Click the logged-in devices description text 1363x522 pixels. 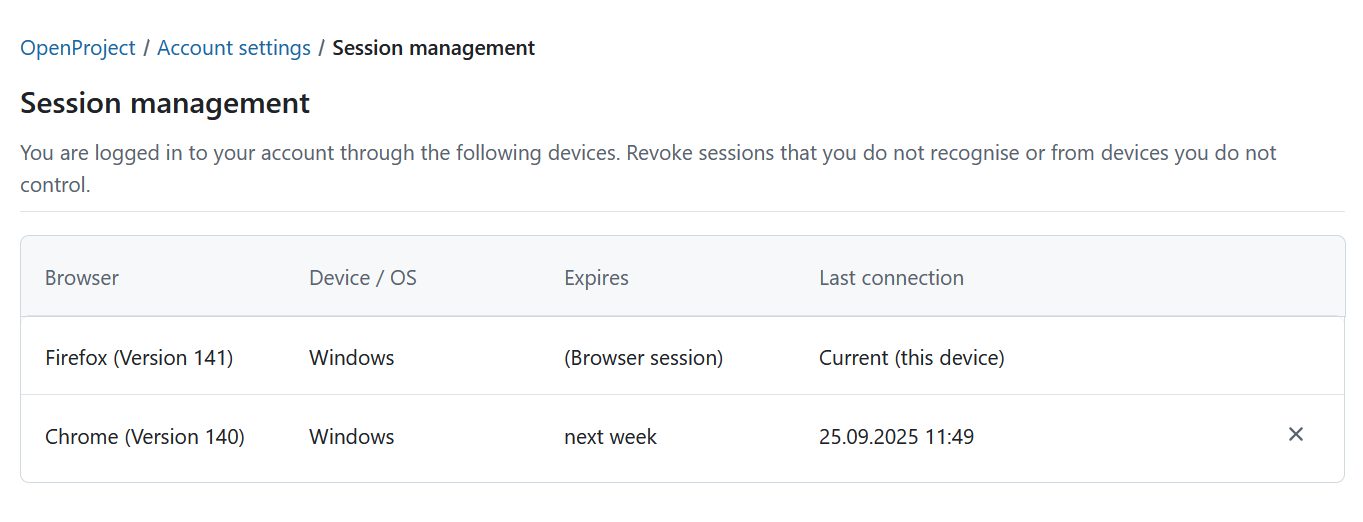[x=648, y=154]
